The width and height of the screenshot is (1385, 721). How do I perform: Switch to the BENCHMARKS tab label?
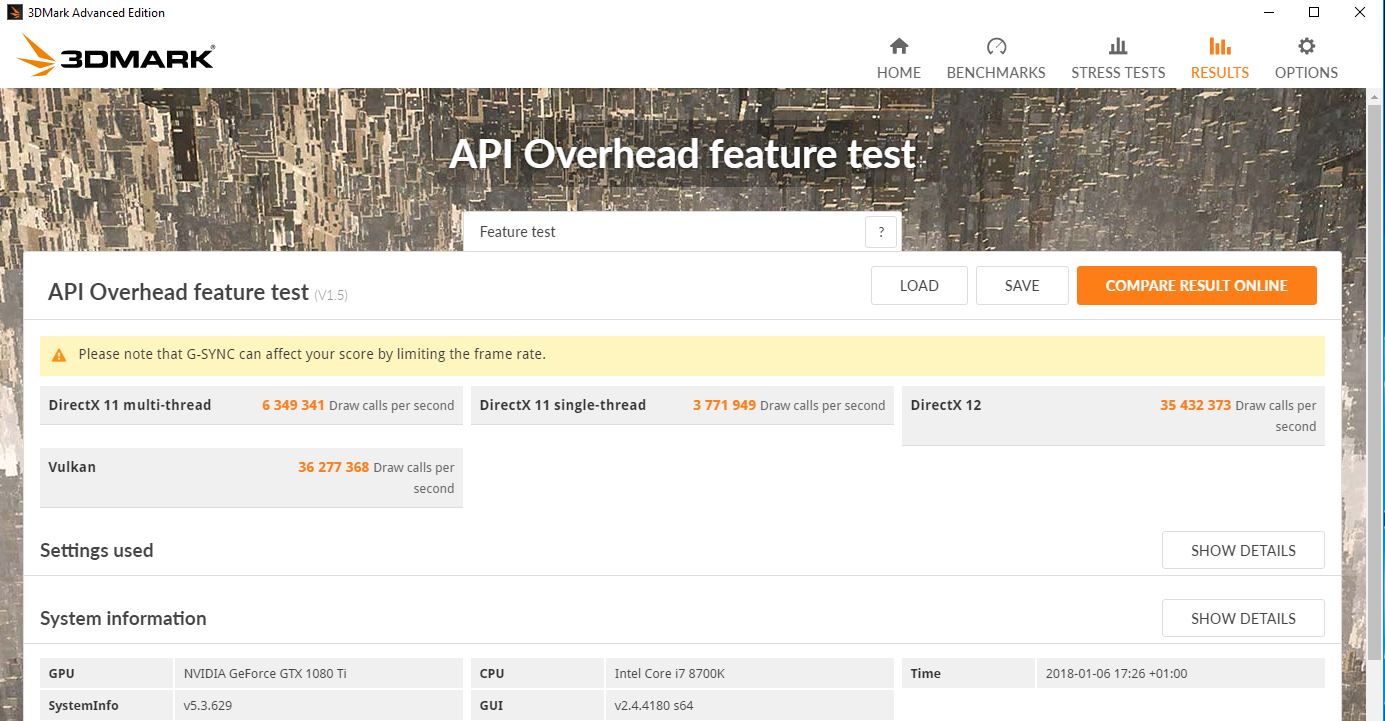996,73
